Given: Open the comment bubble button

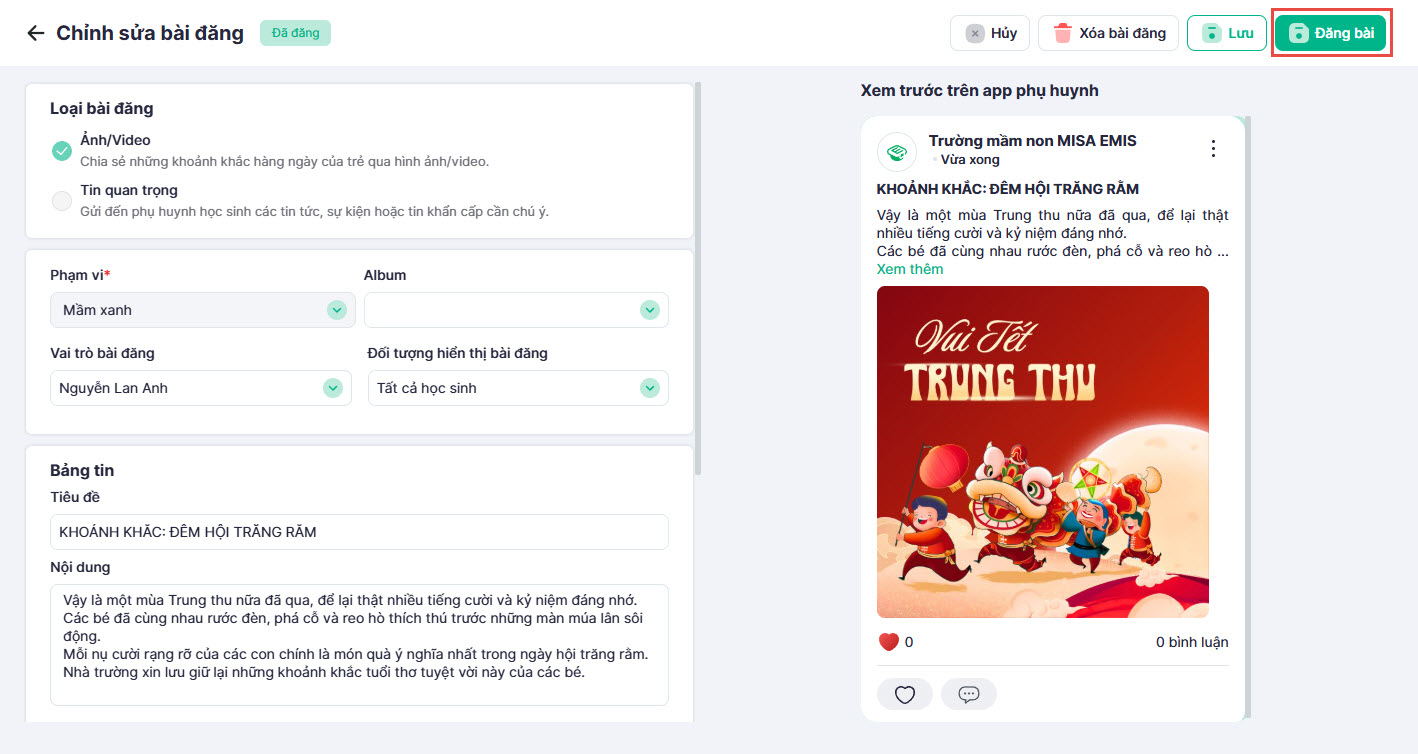Looking at the screenshot, I should pyautogui.click(x=968, y=694).
